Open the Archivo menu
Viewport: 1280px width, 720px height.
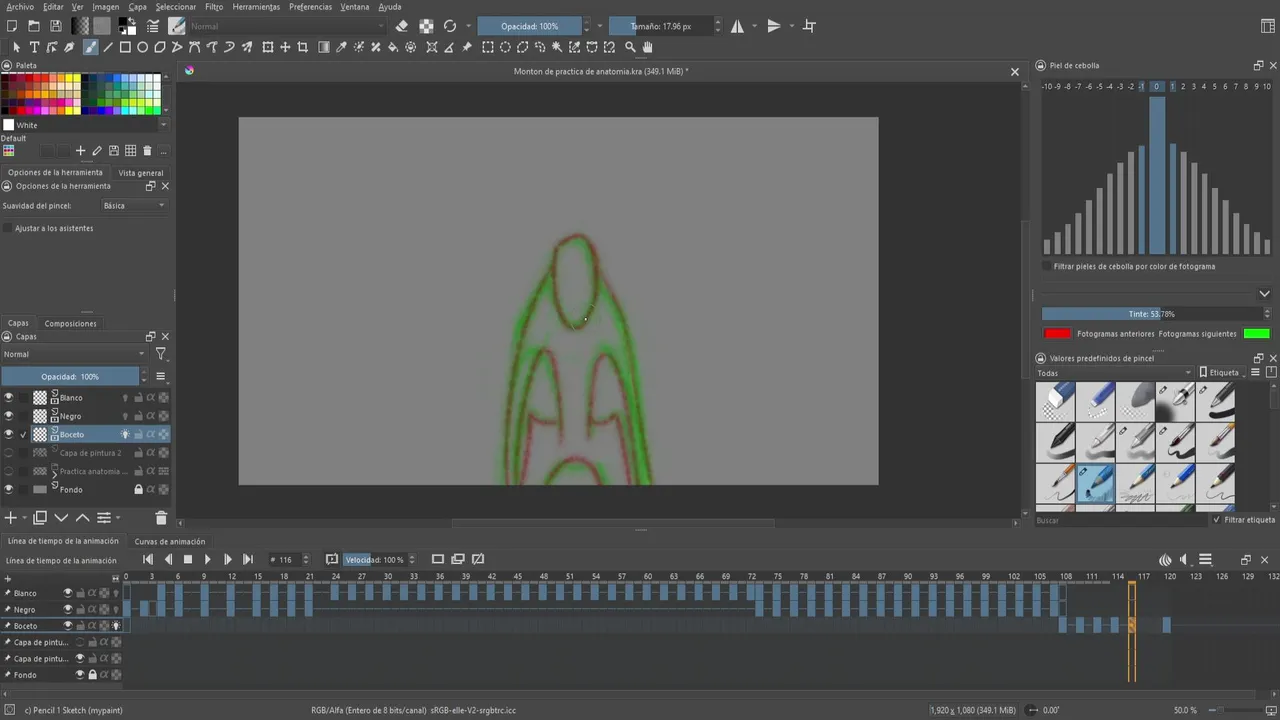pyautogui.click(x=20, y=7)
